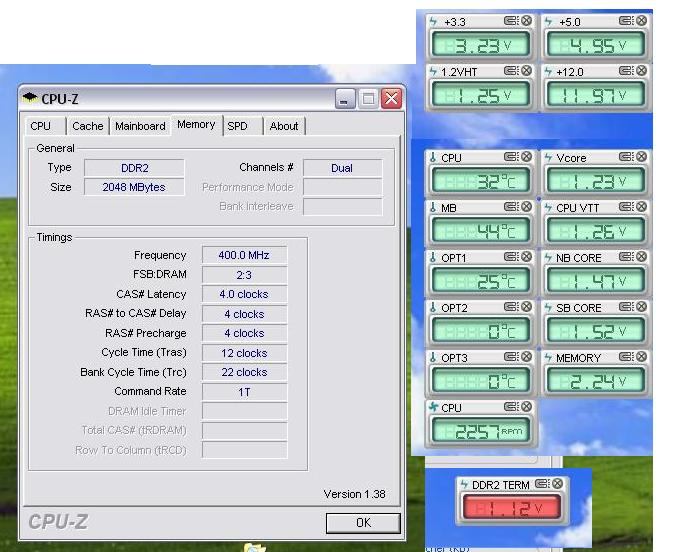This screenshot has width=679, height=552.
Task: Open settings icon on NB CORE widget
Action: (x=626, y=257)
